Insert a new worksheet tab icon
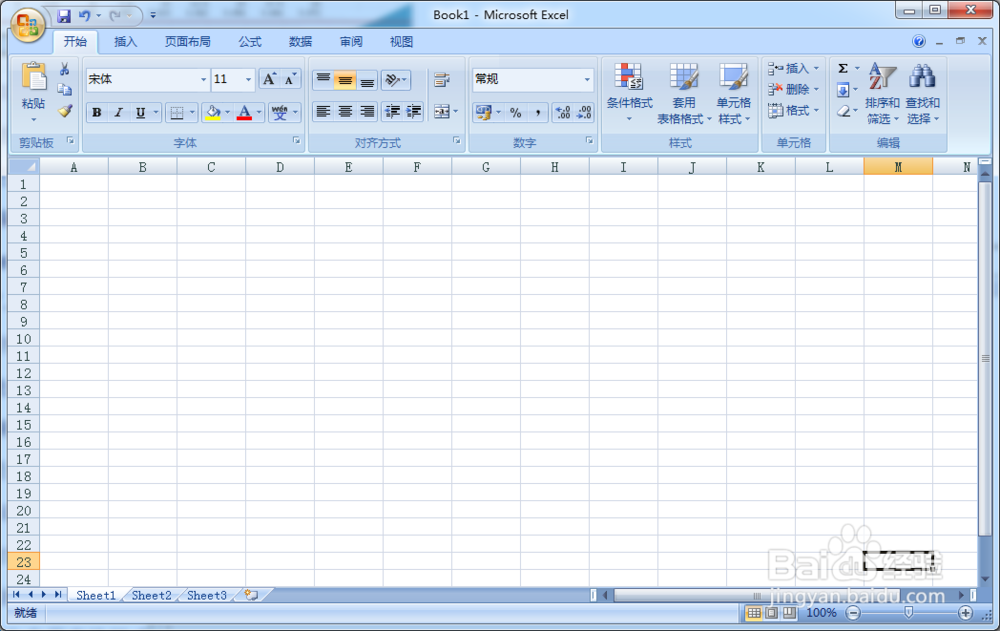Screen dimensions: 1000x631 (x=251, y=595)
